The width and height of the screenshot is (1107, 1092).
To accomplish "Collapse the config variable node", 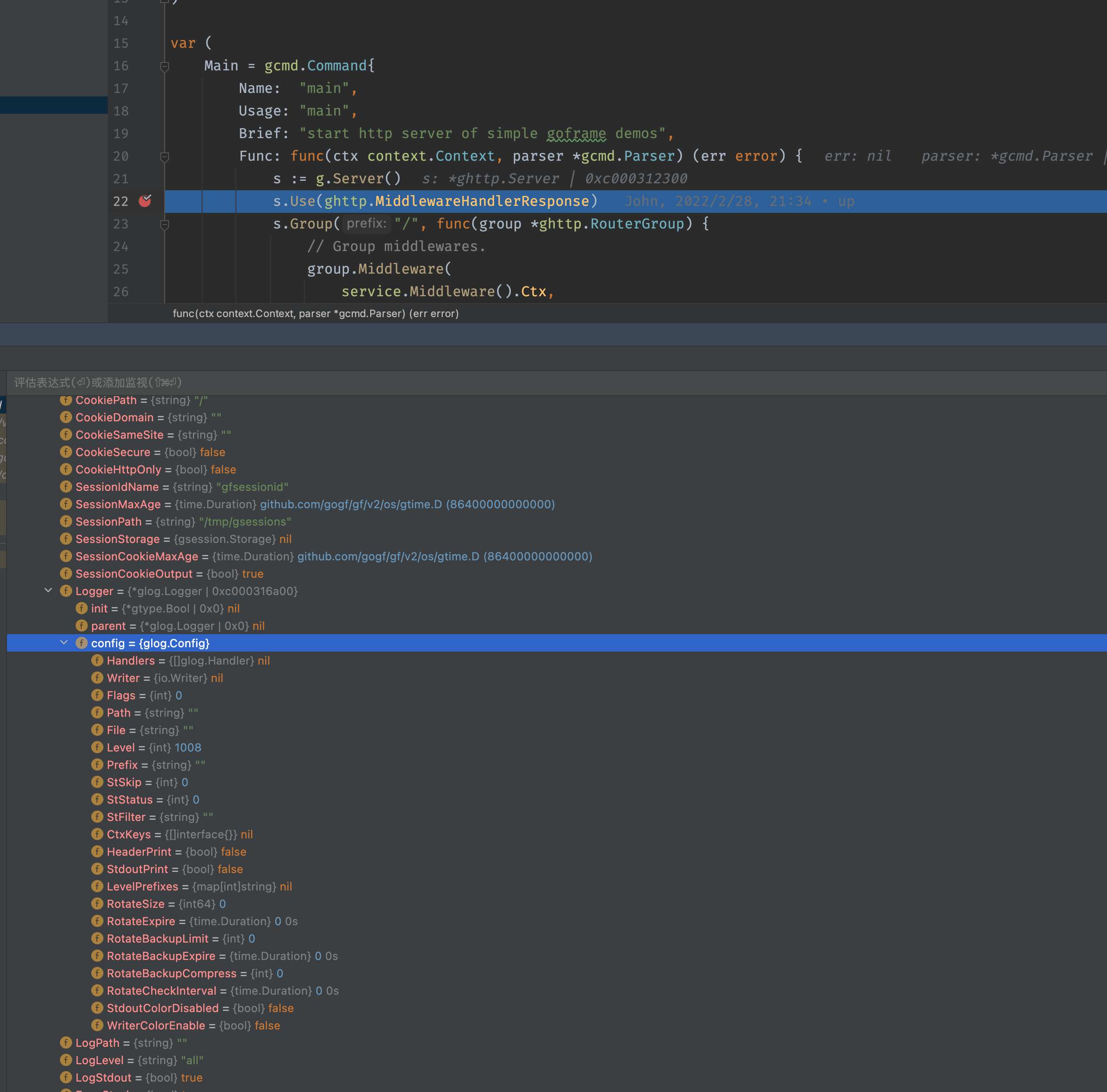I will pos(64,642).
